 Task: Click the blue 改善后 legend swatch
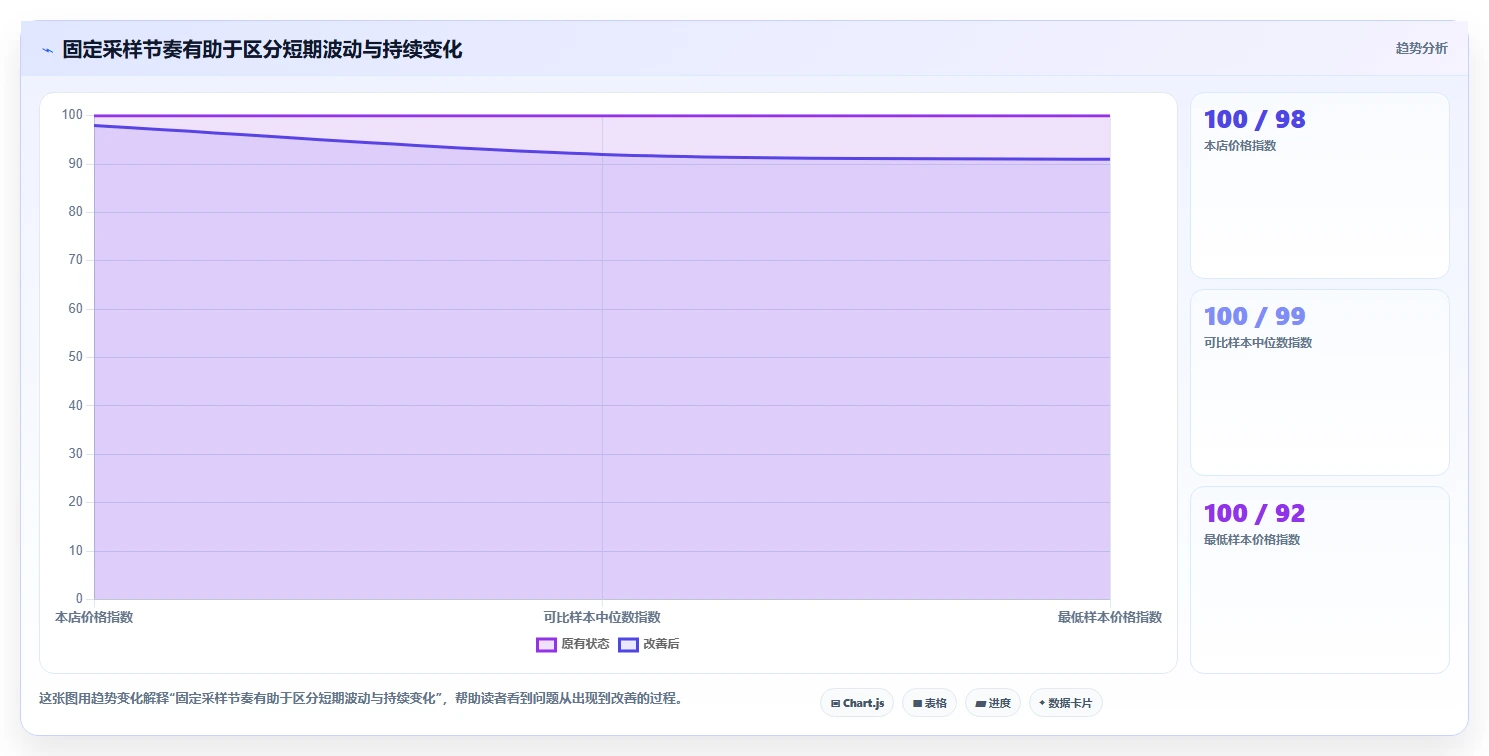pyautogui.click(x=628, y=645)
